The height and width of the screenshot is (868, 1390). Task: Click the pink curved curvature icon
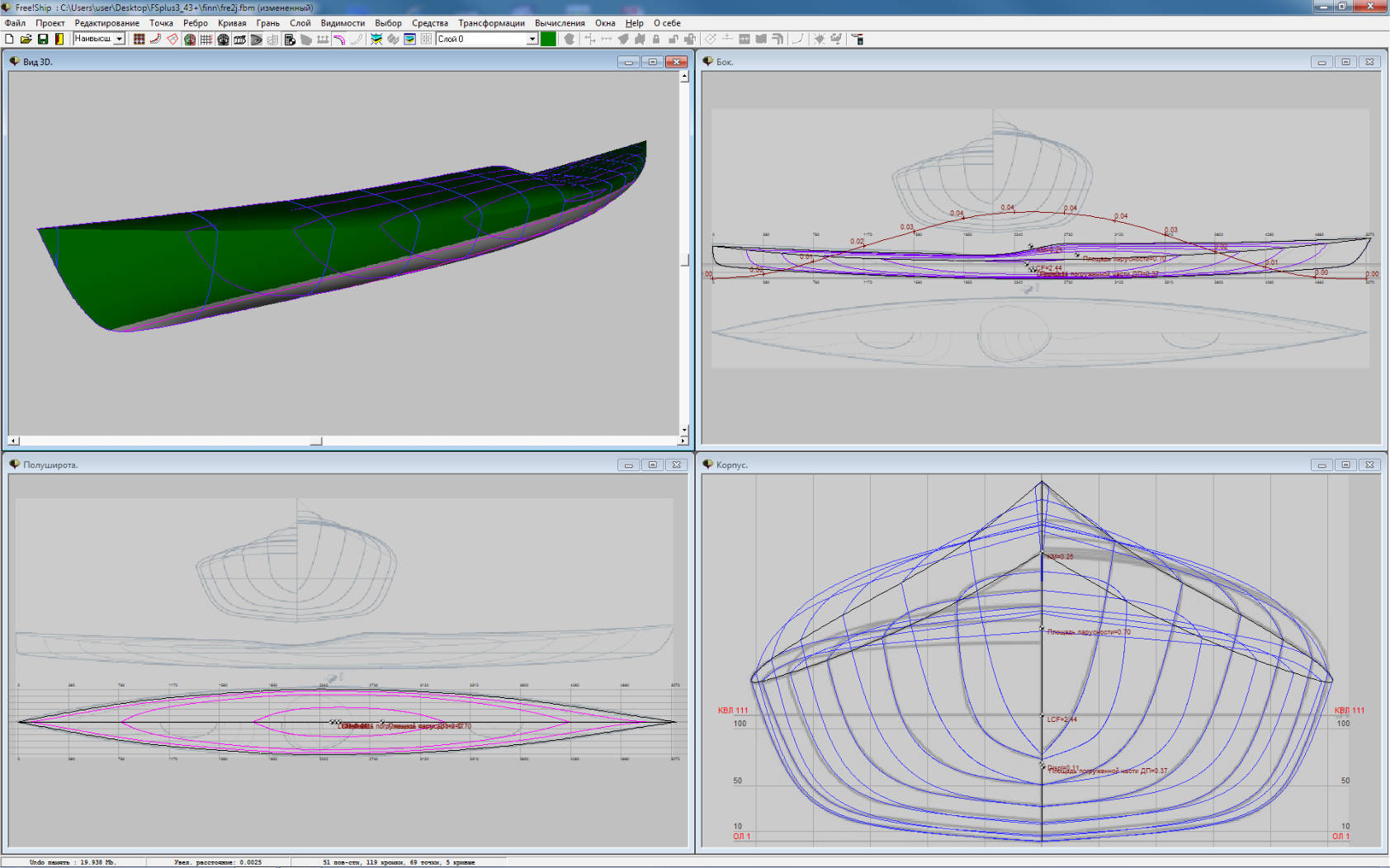[x=339, y=39]
